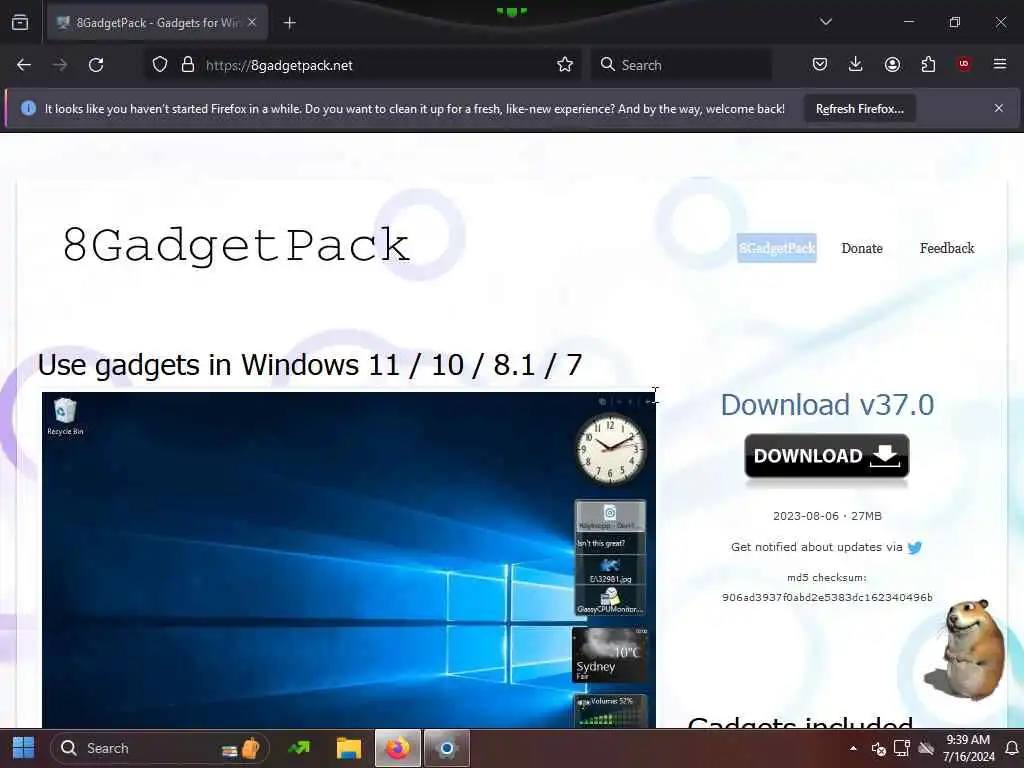Open the Firefox View button
The width and height of the screenshot is (1024, 768).
tap(20, 22)
